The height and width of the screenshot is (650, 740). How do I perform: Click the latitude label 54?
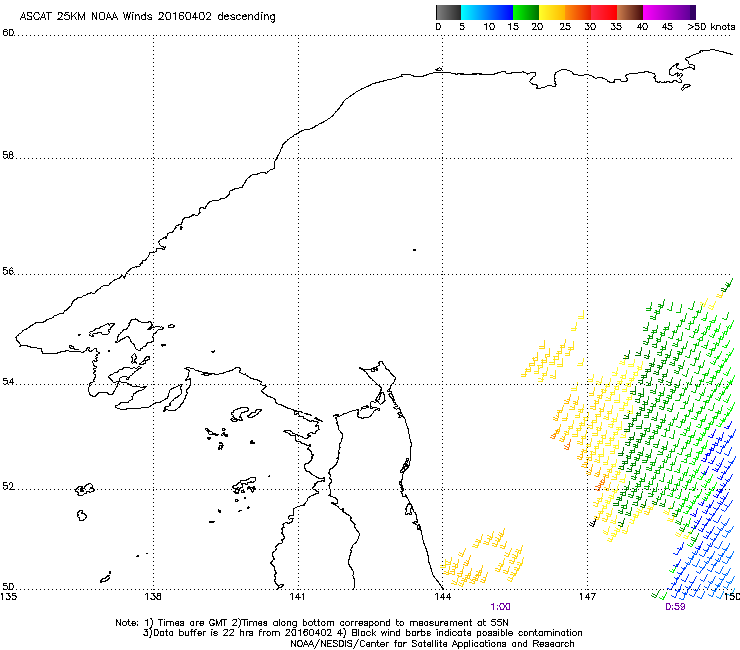point(8,381)
